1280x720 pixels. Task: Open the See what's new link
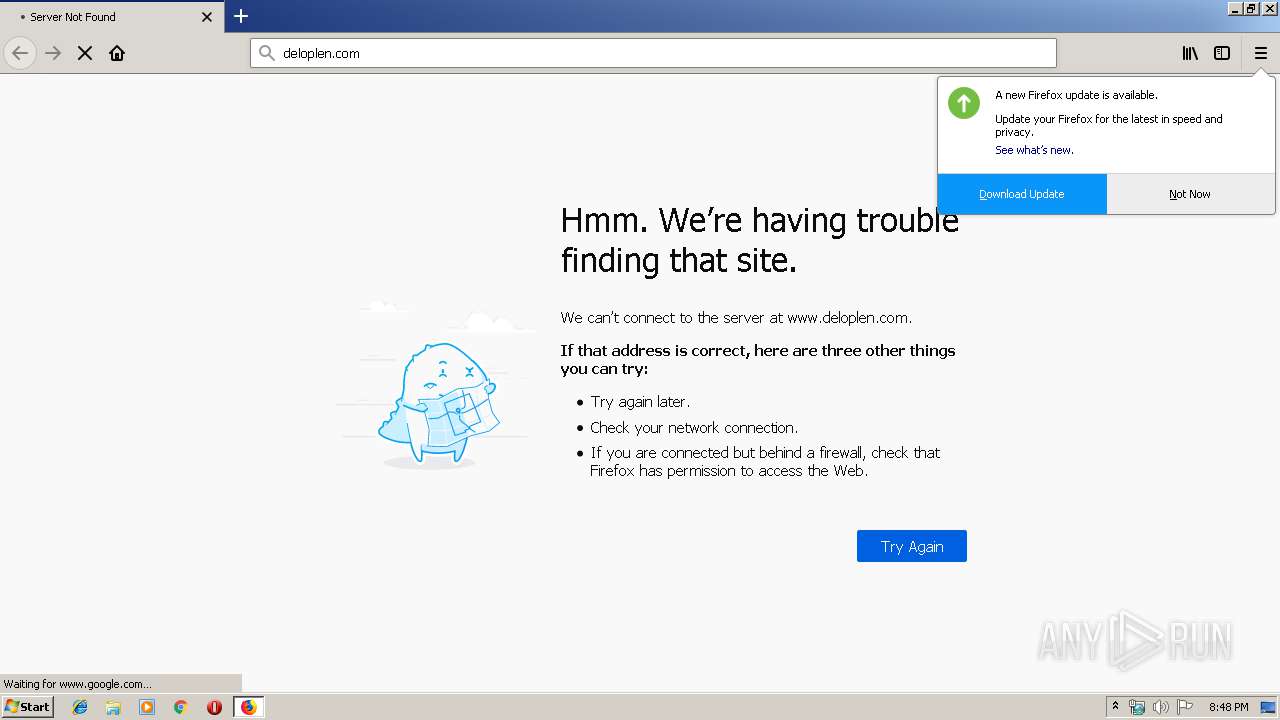1034,150
